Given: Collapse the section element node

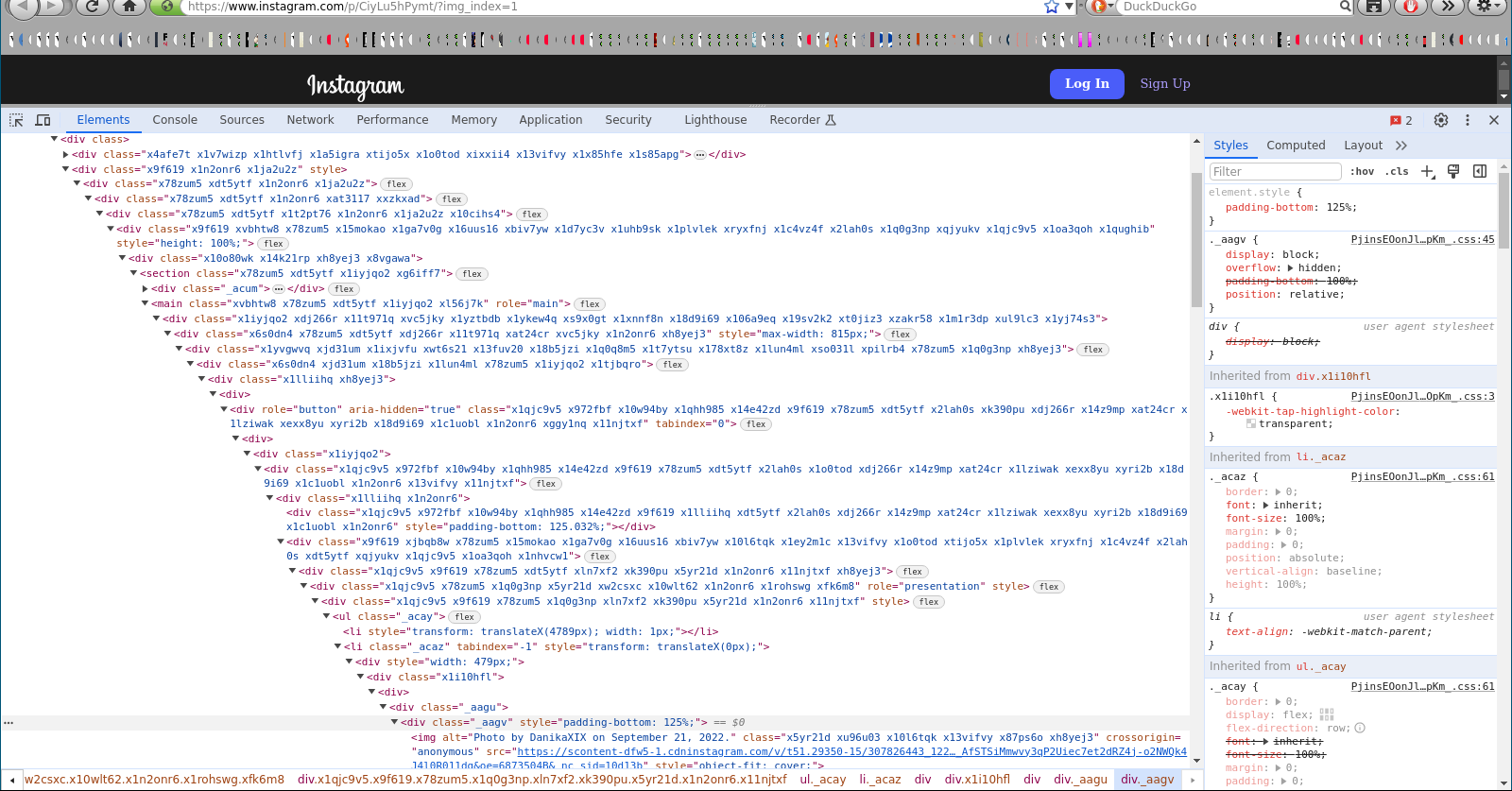Looking at the screenshot, I should (134, 273).
